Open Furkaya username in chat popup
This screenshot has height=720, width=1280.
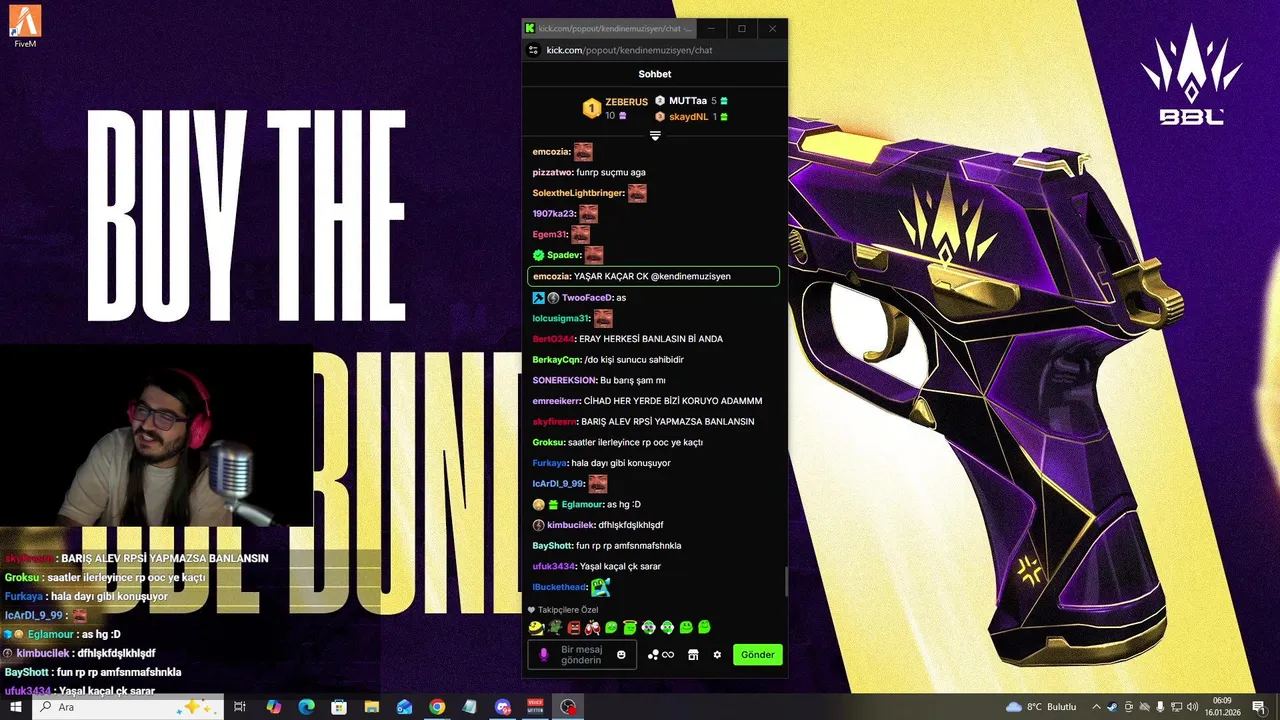coord(550,463)
